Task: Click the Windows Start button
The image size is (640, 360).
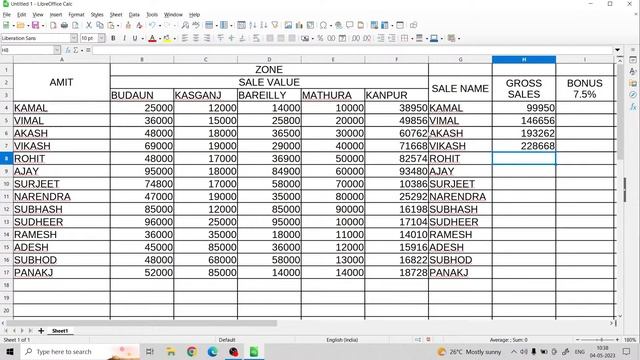Action: coord(9,351)
